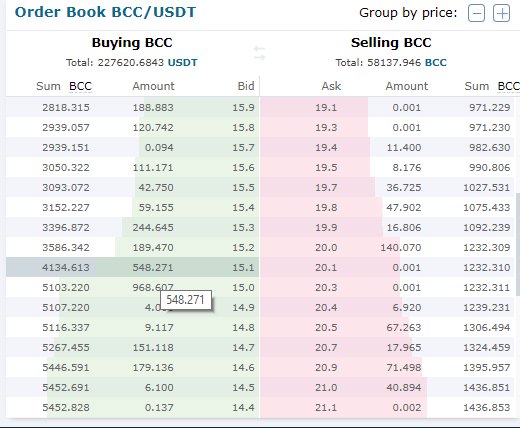Click buy amount 179.136
Image resolution: width=520 pixels, height=428 pixels.
pos(153,367)
